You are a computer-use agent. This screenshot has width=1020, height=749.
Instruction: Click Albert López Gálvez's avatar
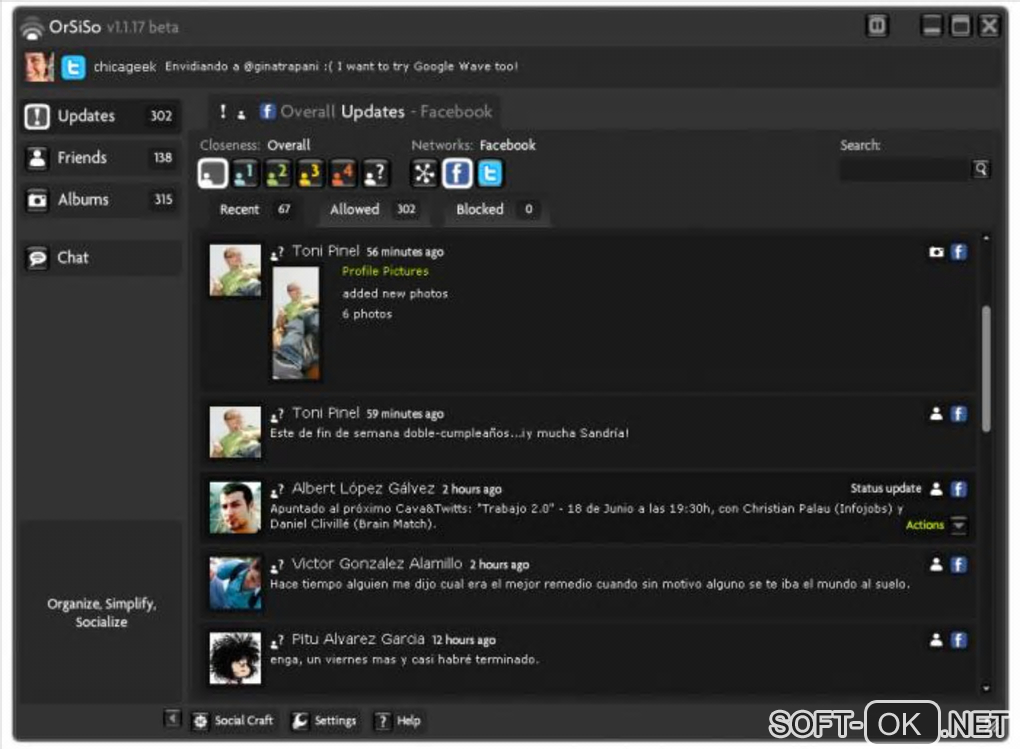tap(235, 508)
